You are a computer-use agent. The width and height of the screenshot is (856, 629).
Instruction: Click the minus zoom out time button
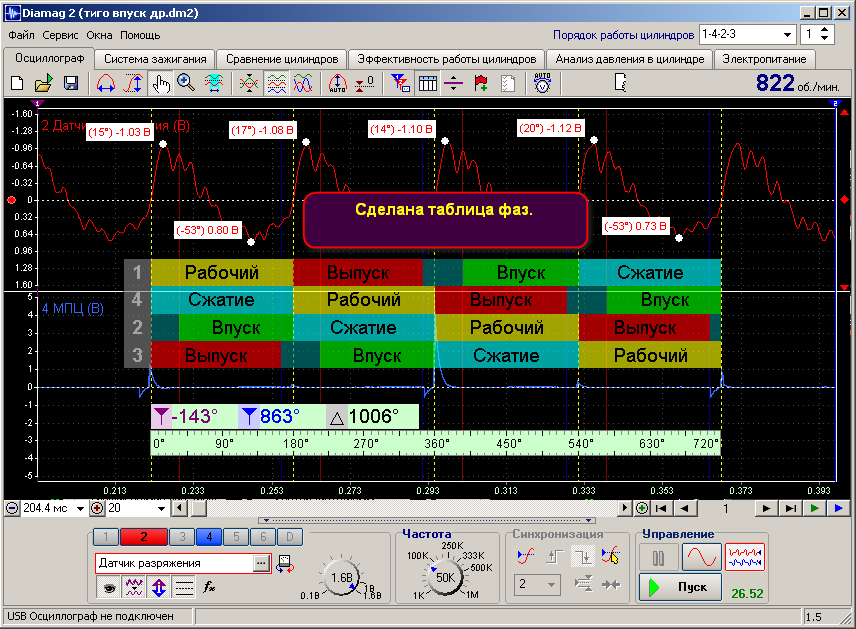(11, 509)
